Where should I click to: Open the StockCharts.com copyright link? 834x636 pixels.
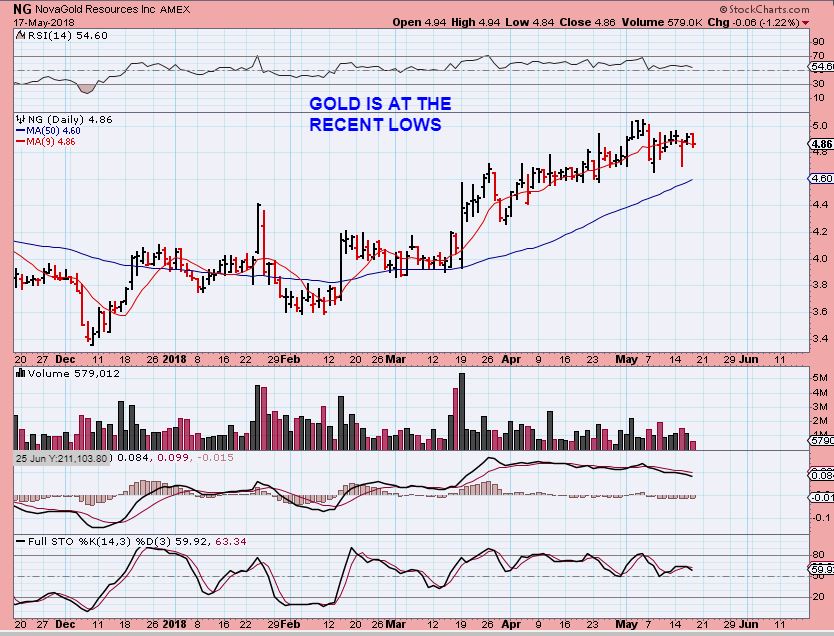point(764,9)
